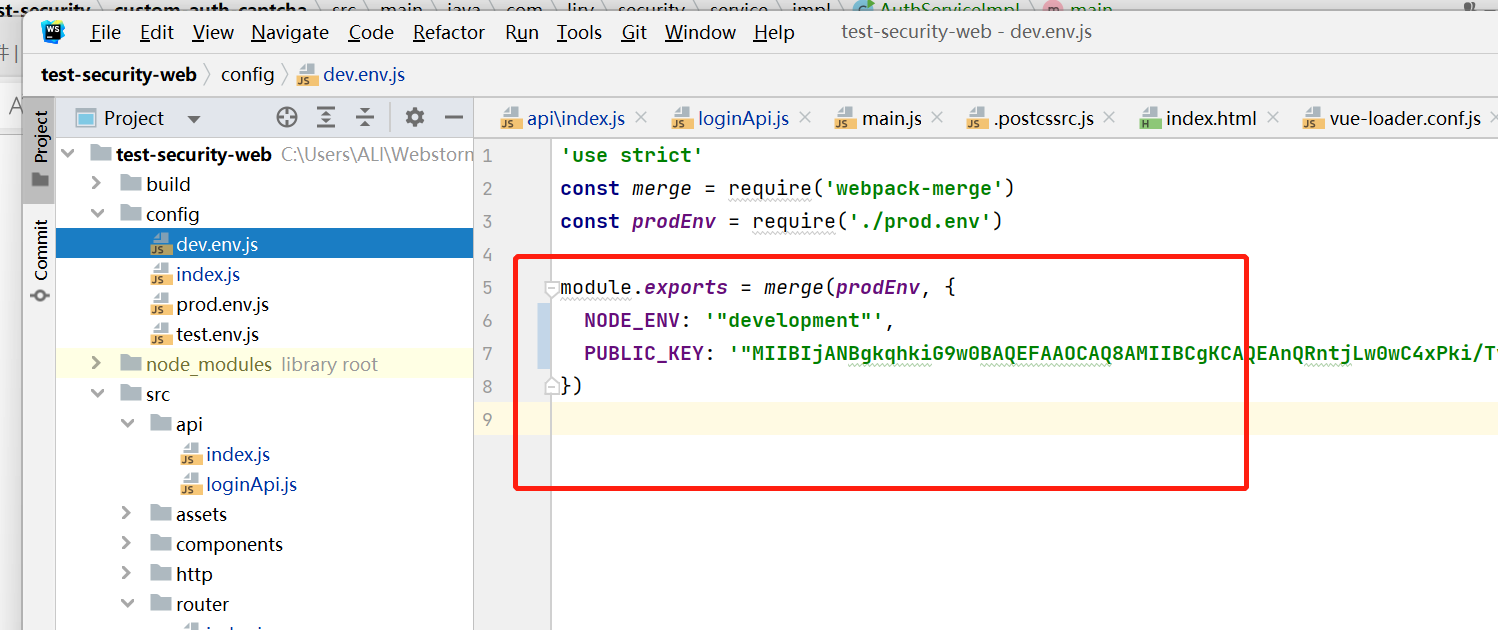Viewport: 1498px width, 630px height.
Task: Close the loginApi.js editor tab
Action: (x=805, y=118)
